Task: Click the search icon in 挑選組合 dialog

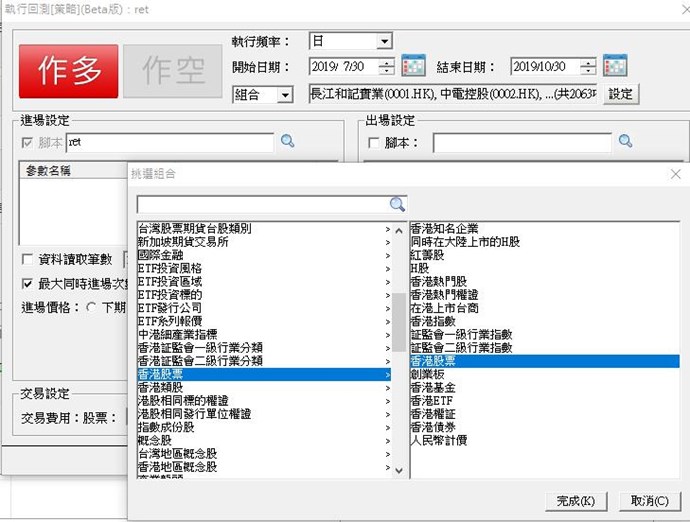Action: coord(397,204)
